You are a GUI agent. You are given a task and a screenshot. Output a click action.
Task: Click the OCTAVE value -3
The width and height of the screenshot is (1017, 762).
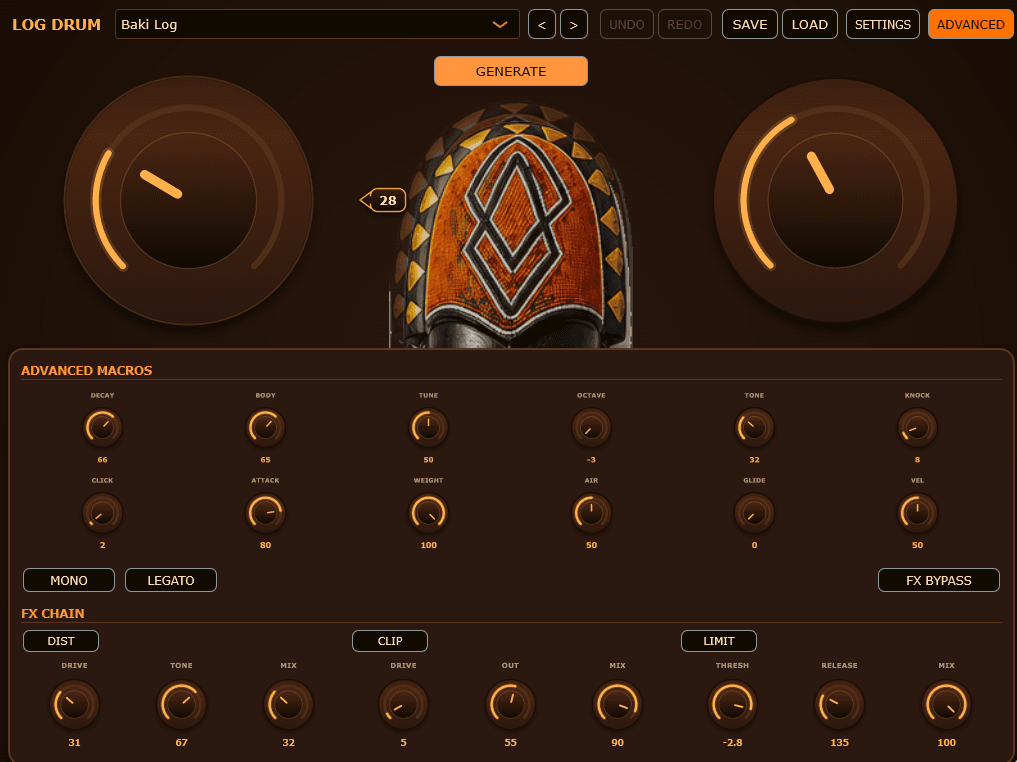(591, 460)
